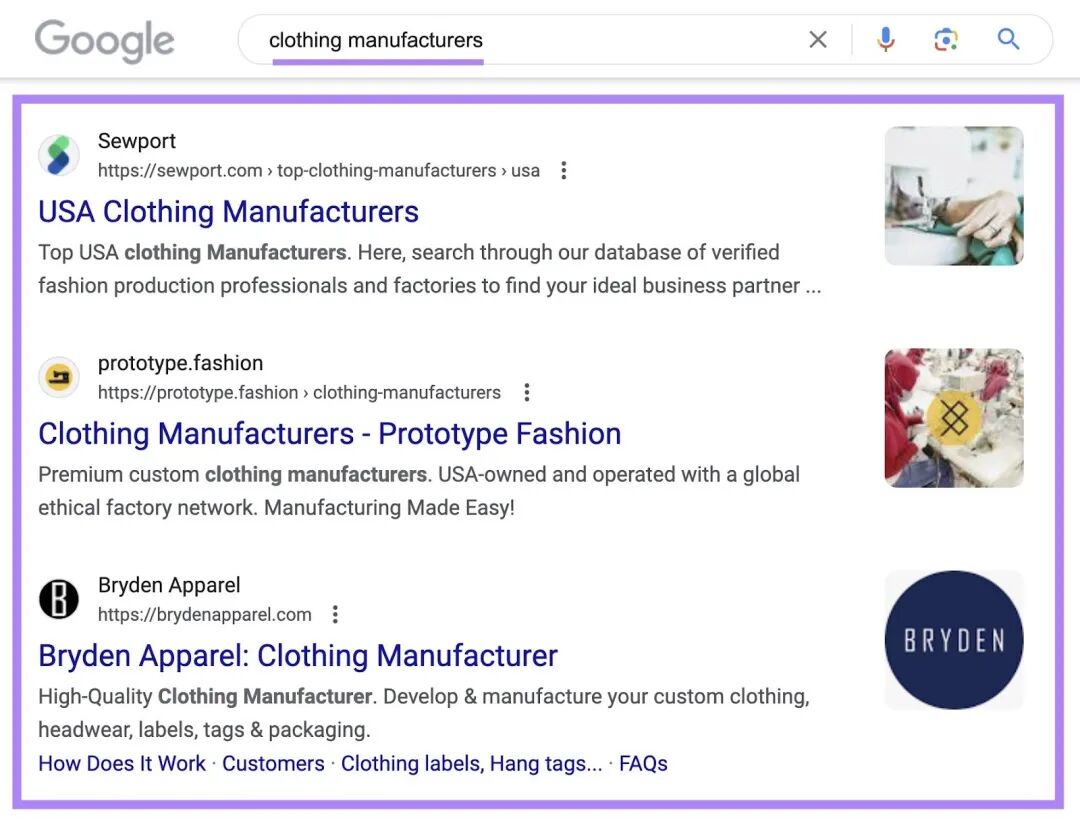
Task: Click the Bryden Apparel favicon
Action: pos(59,599)
